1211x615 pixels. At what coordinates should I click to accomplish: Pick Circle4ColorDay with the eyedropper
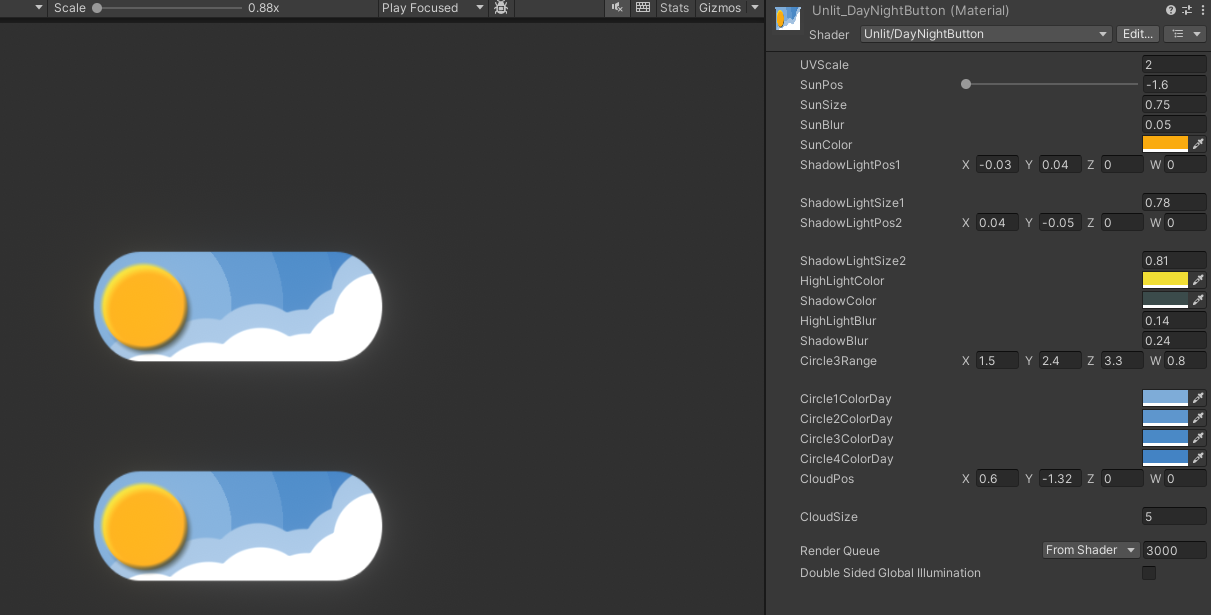pos(1198,458)
